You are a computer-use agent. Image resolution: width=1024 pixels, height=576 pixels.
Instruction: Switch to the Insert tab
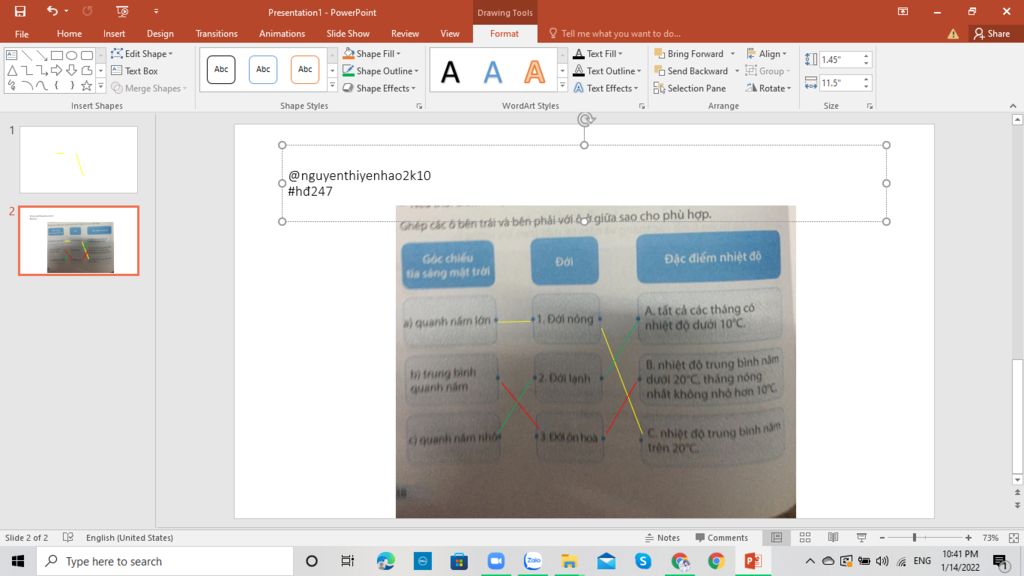114,34
